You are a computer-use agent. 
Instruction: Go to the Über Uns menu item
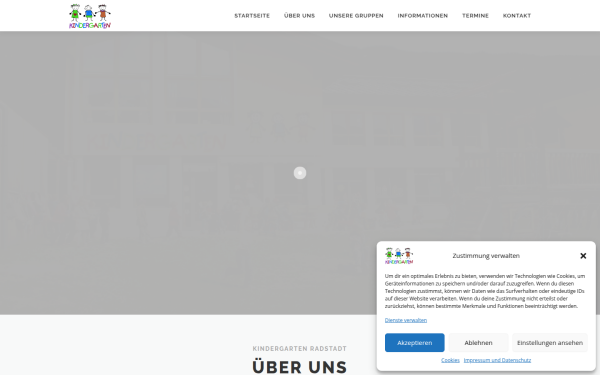point(299,16)
